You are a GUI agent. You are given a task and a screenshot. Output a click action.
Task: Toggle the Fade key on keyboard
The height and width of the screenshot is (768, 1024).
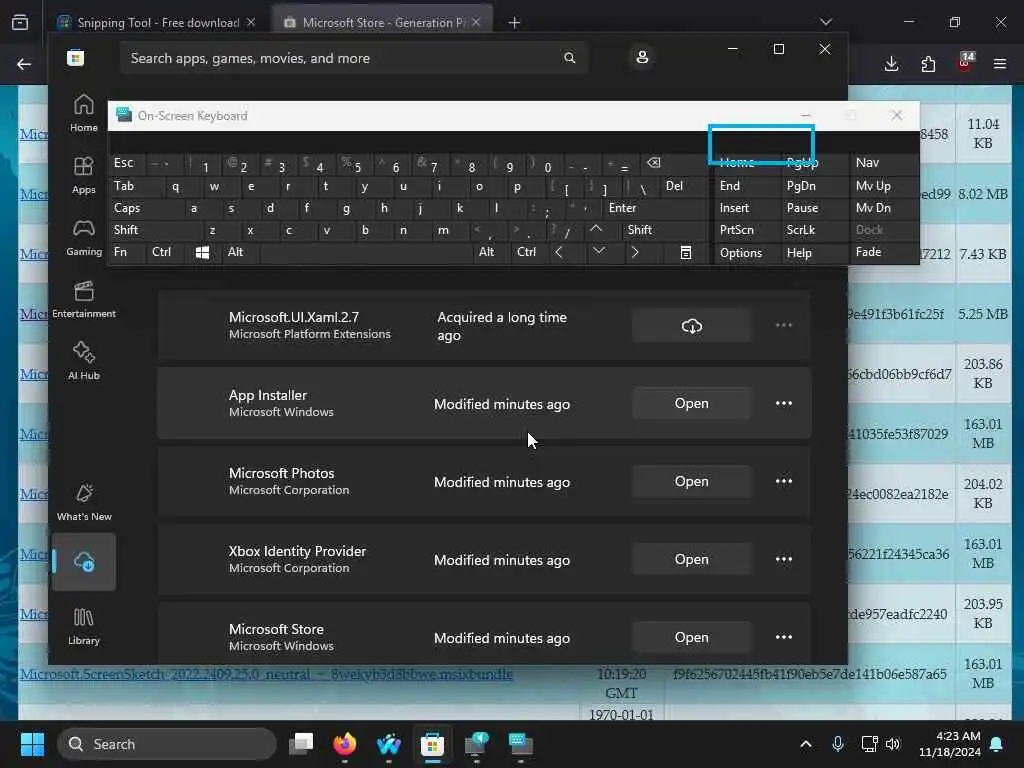point(883,252)
